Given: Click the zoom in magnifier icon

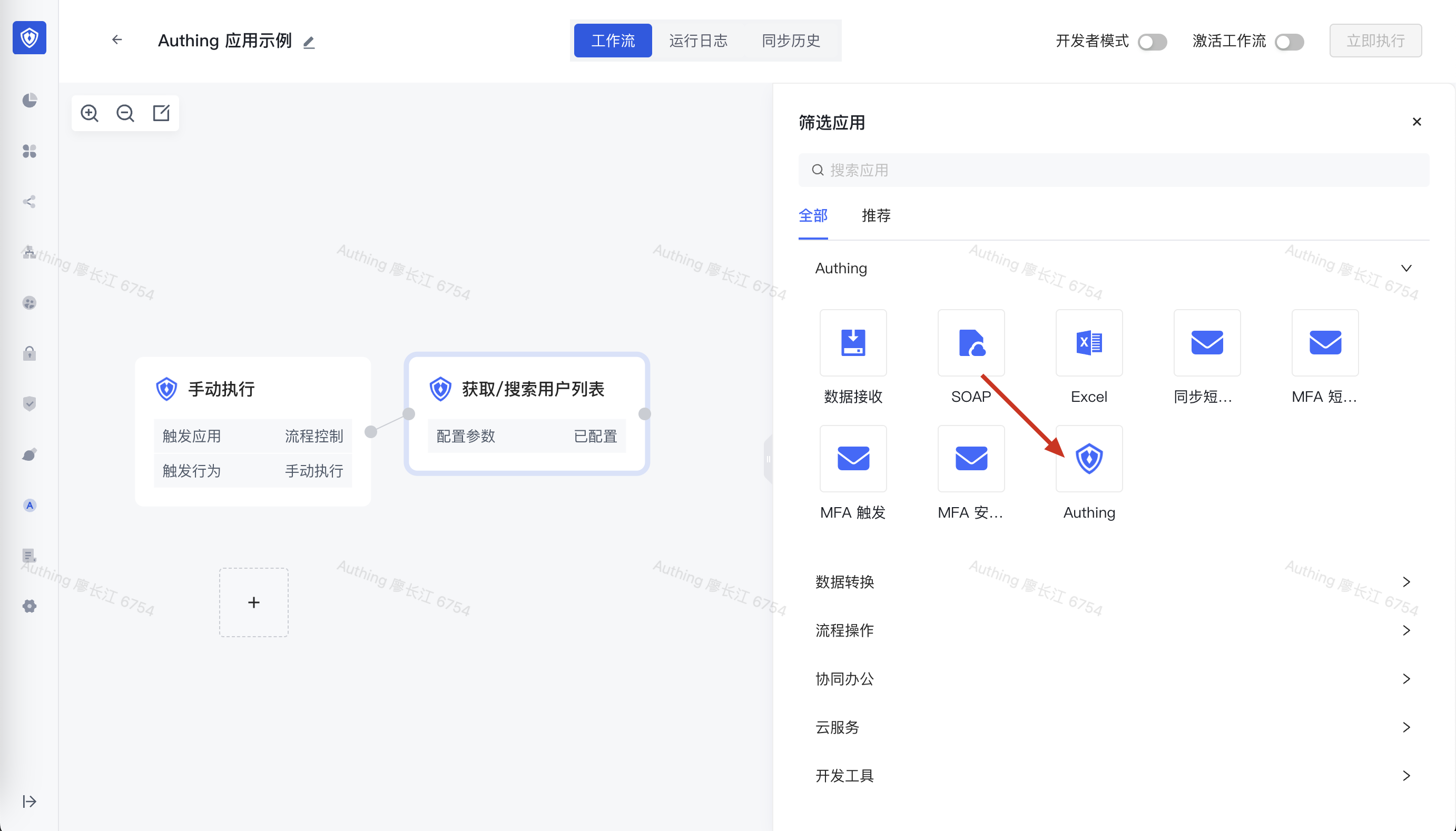Looking at the screenshot, I should [90, 113].
